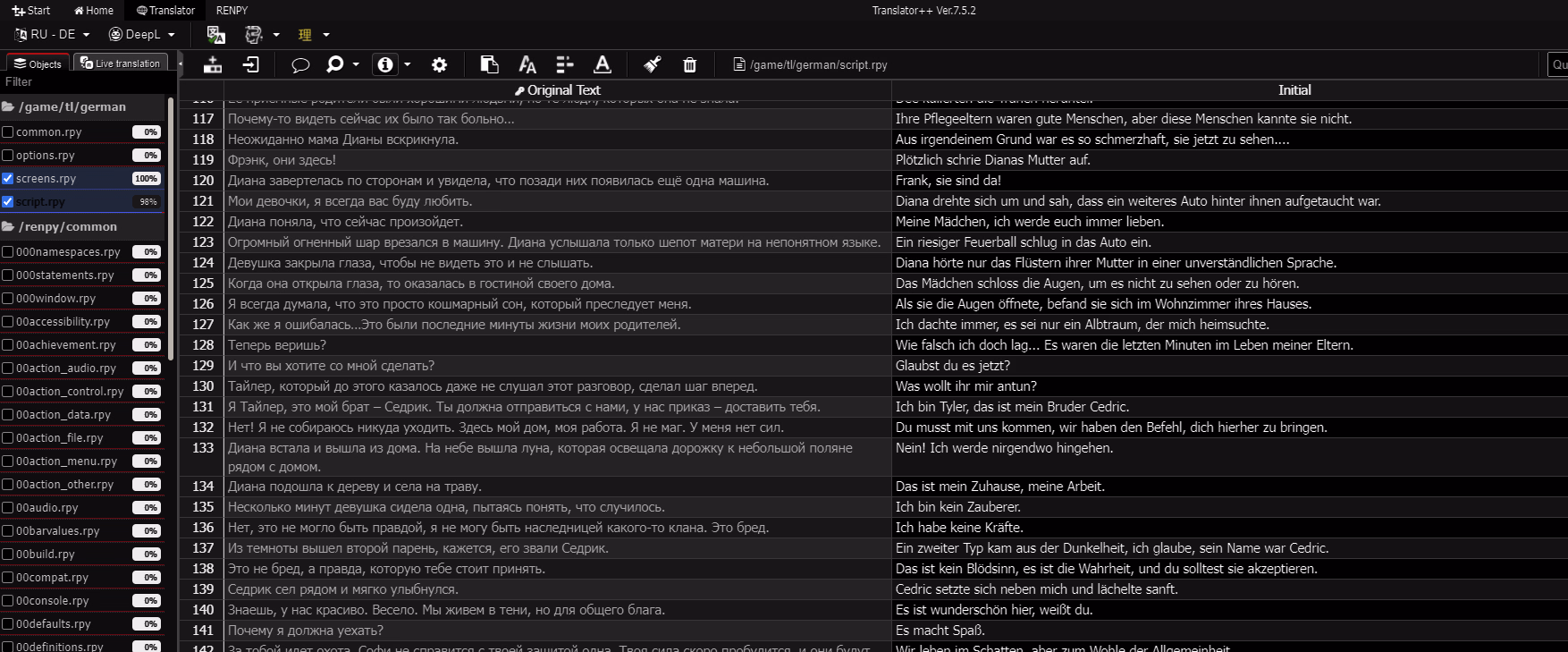Click the Initial column header
Screen dimensions: 1568x652
point(1294,90)
